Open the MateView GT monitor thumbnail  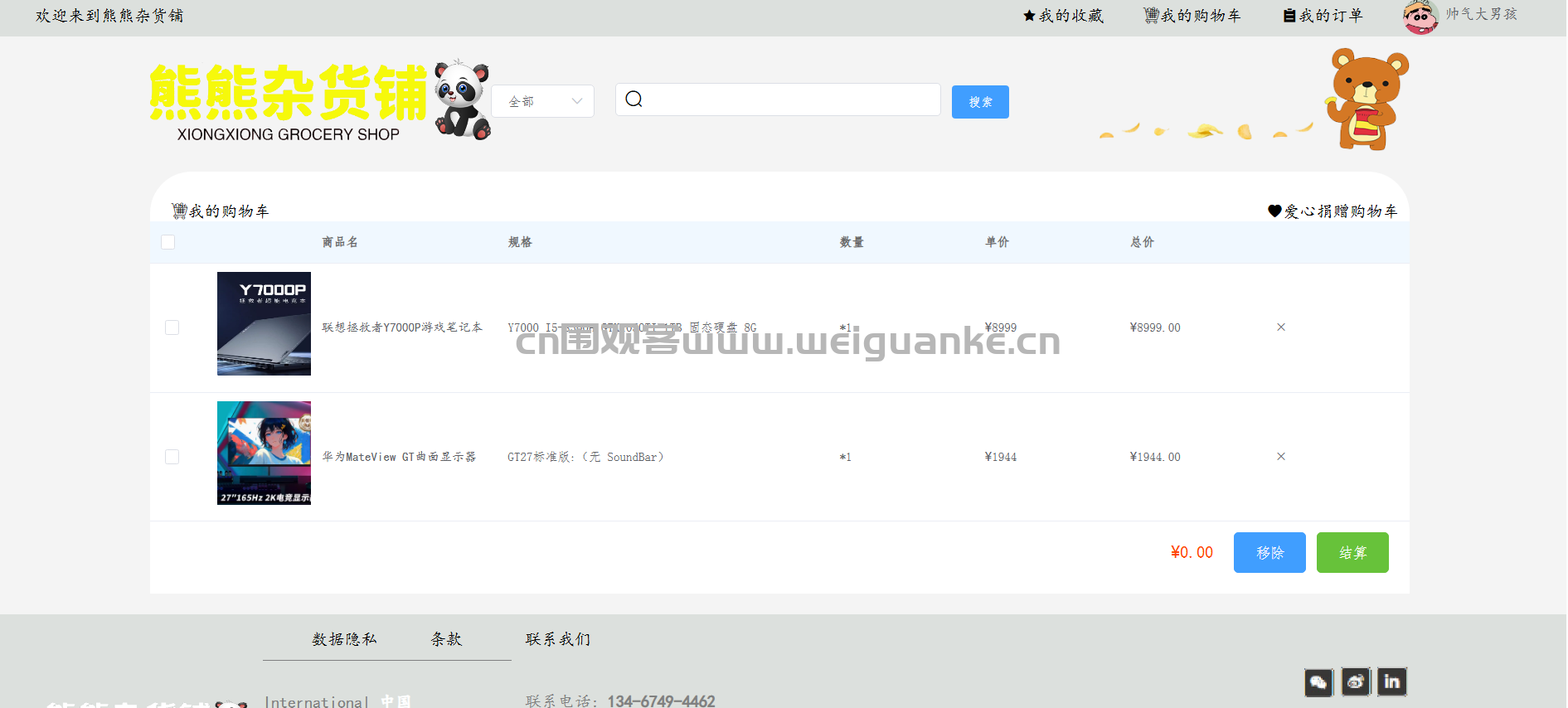click(x=264, y=453)
